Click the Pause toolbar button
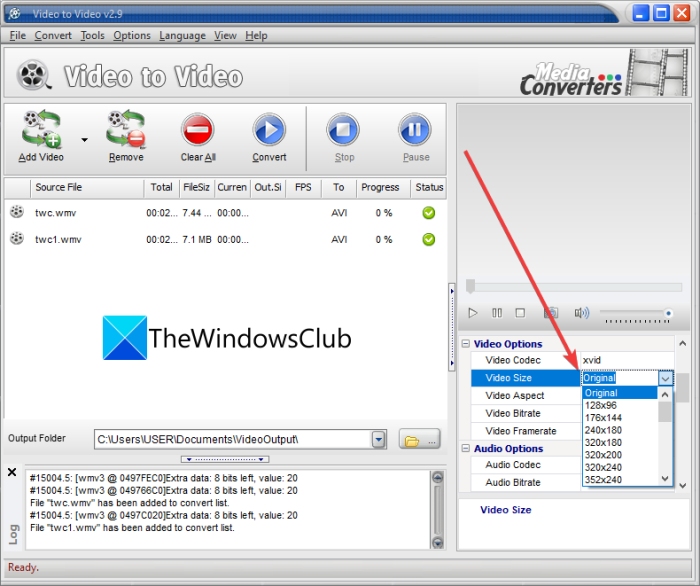The height and width of the screenshot is (586, 700). point(415,137)
